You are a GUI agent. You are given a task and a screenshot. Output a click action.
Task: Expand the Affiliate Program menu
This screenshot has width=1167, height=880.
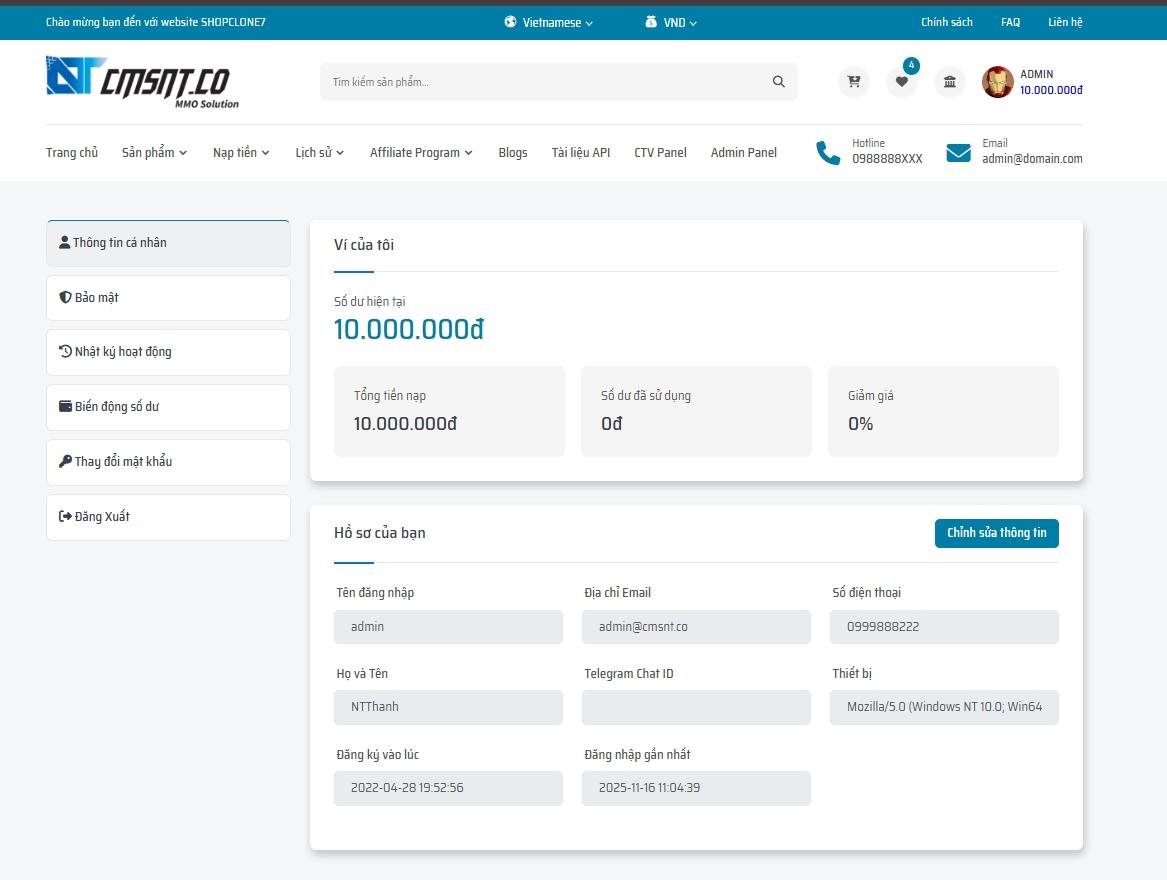(421, 153)
